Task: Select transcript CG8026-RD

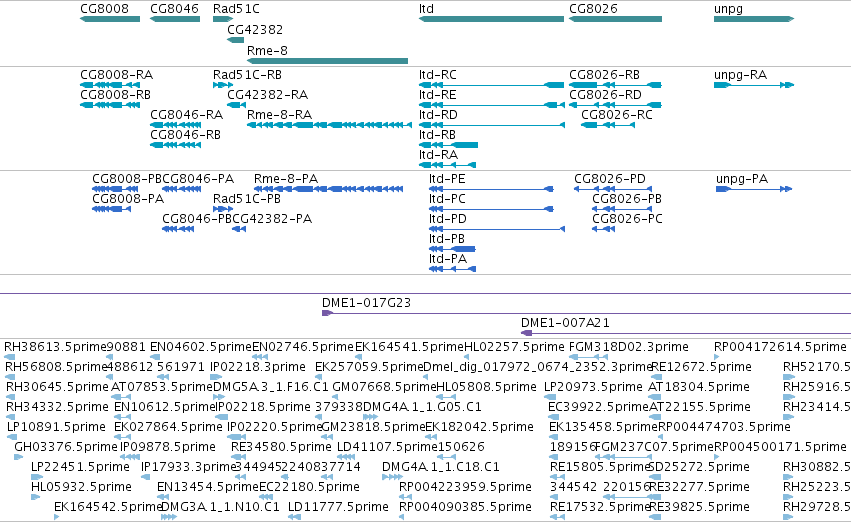Action: [x=615, y=105]
